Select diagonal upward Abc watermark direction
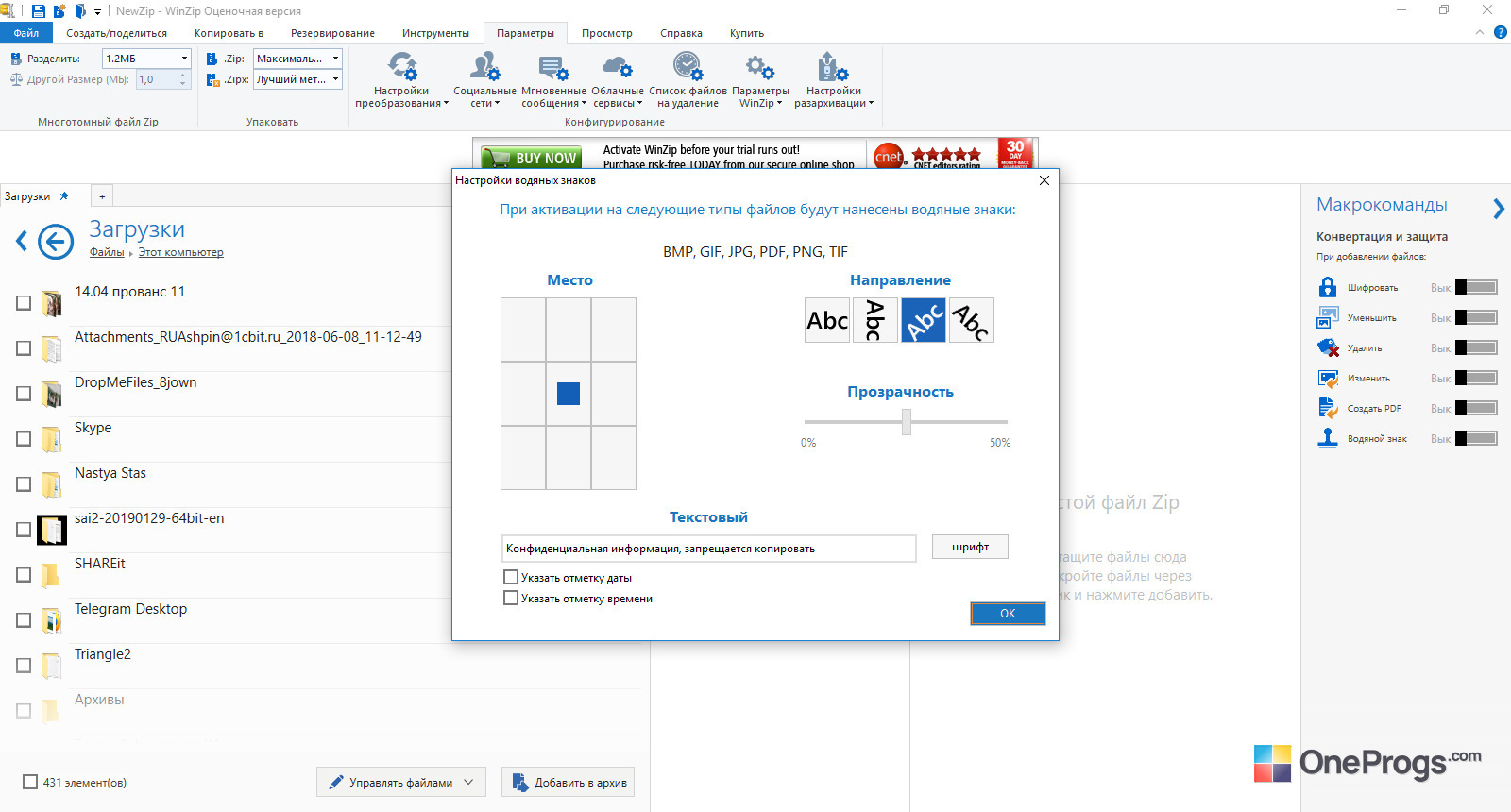 (924, 320)
